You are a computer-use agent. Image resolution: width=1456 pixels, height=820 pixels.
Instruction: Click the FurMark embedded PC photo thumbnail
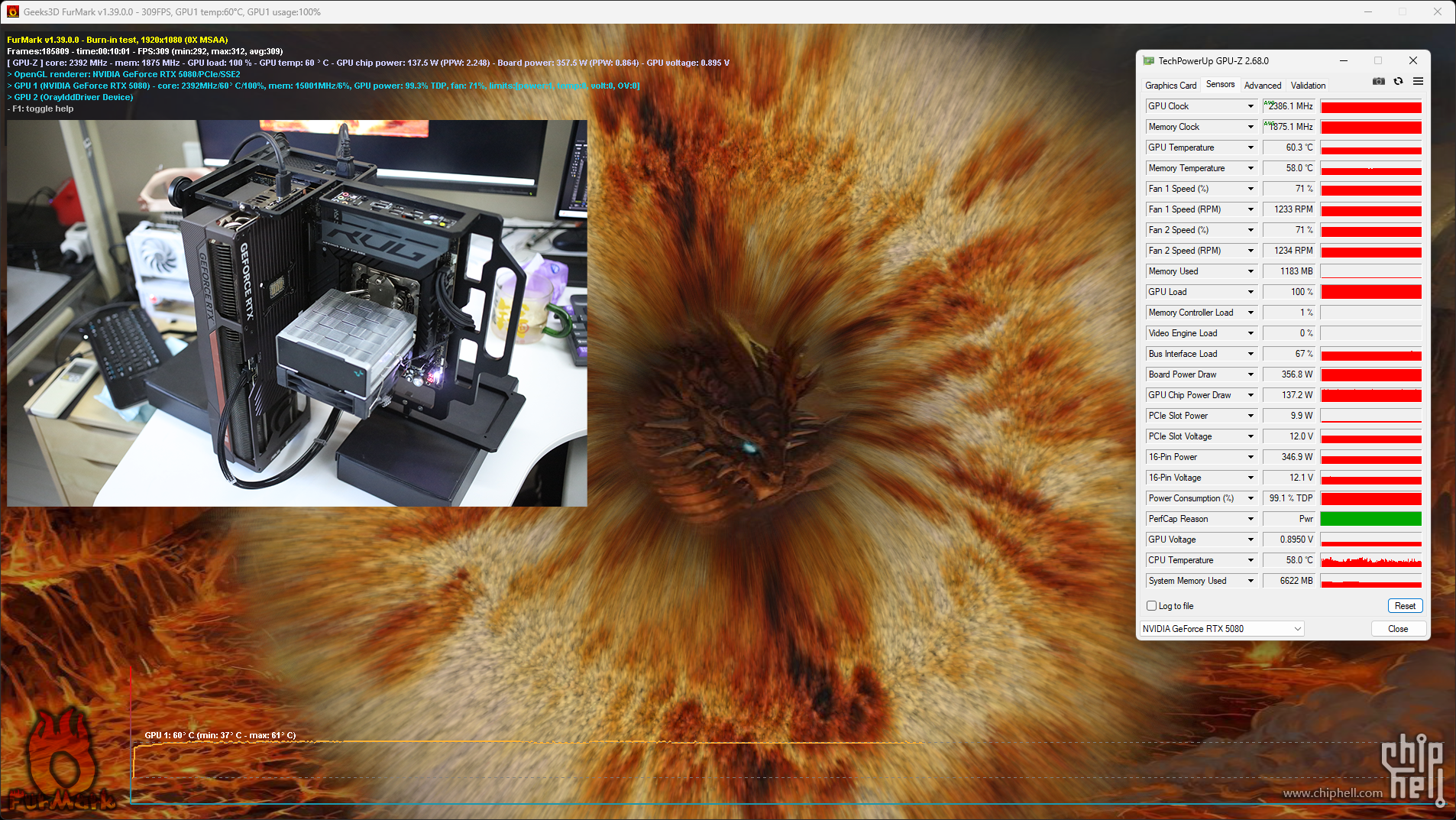[297, 313]
